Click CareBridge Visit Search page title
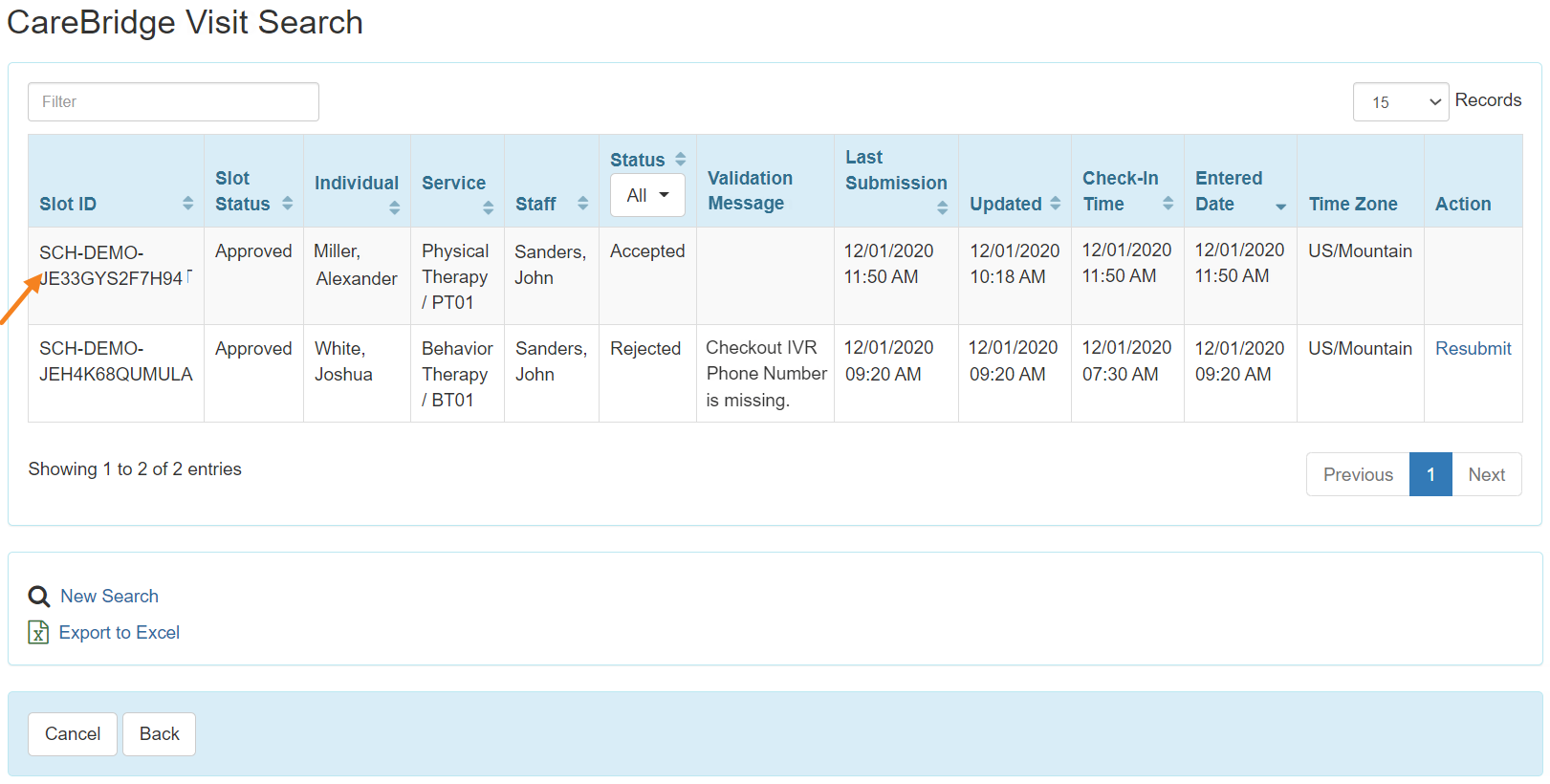The image size is (1550, 784). tap(186, 22)
